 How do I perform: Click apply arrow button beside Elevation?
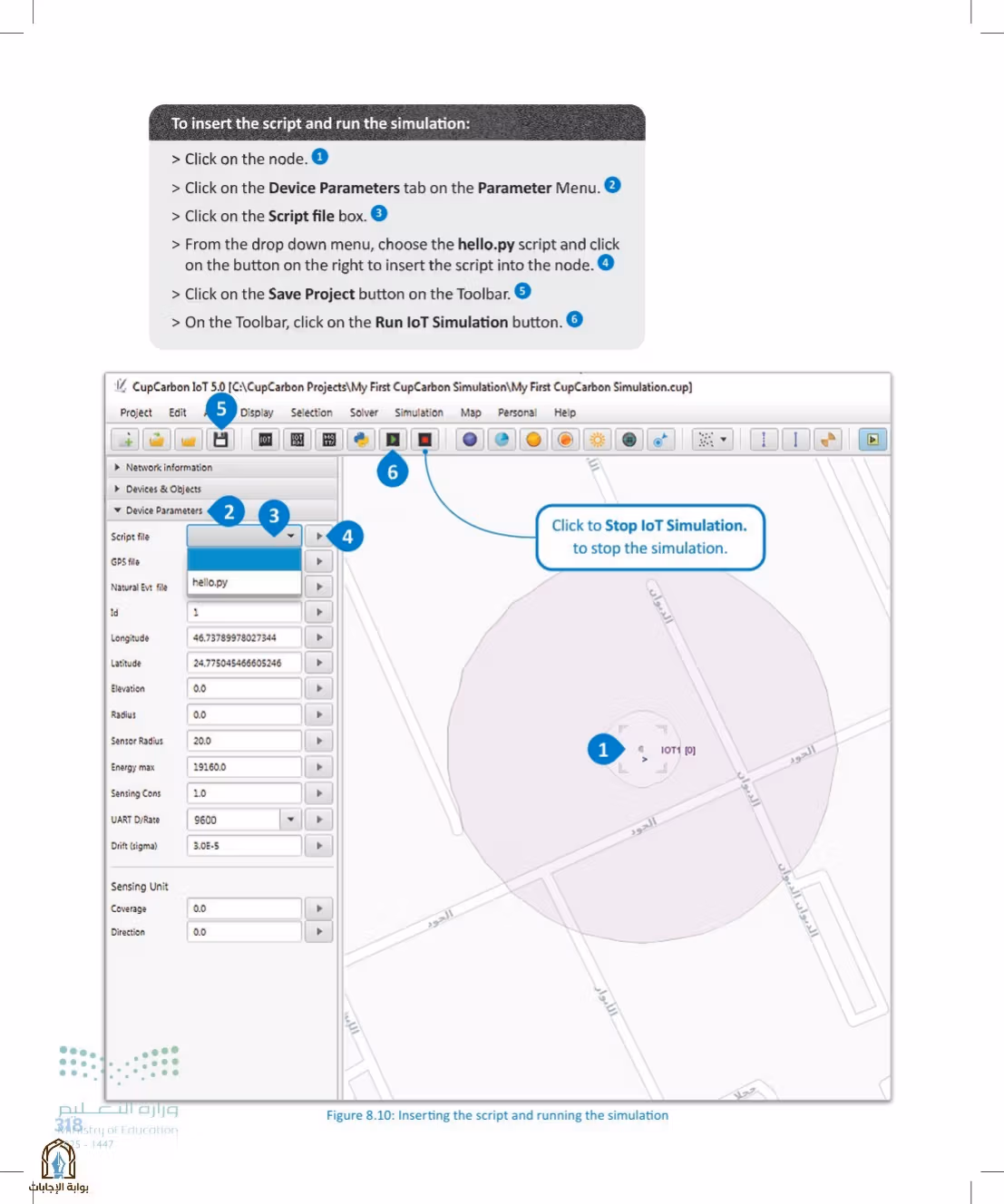(319, 688)
